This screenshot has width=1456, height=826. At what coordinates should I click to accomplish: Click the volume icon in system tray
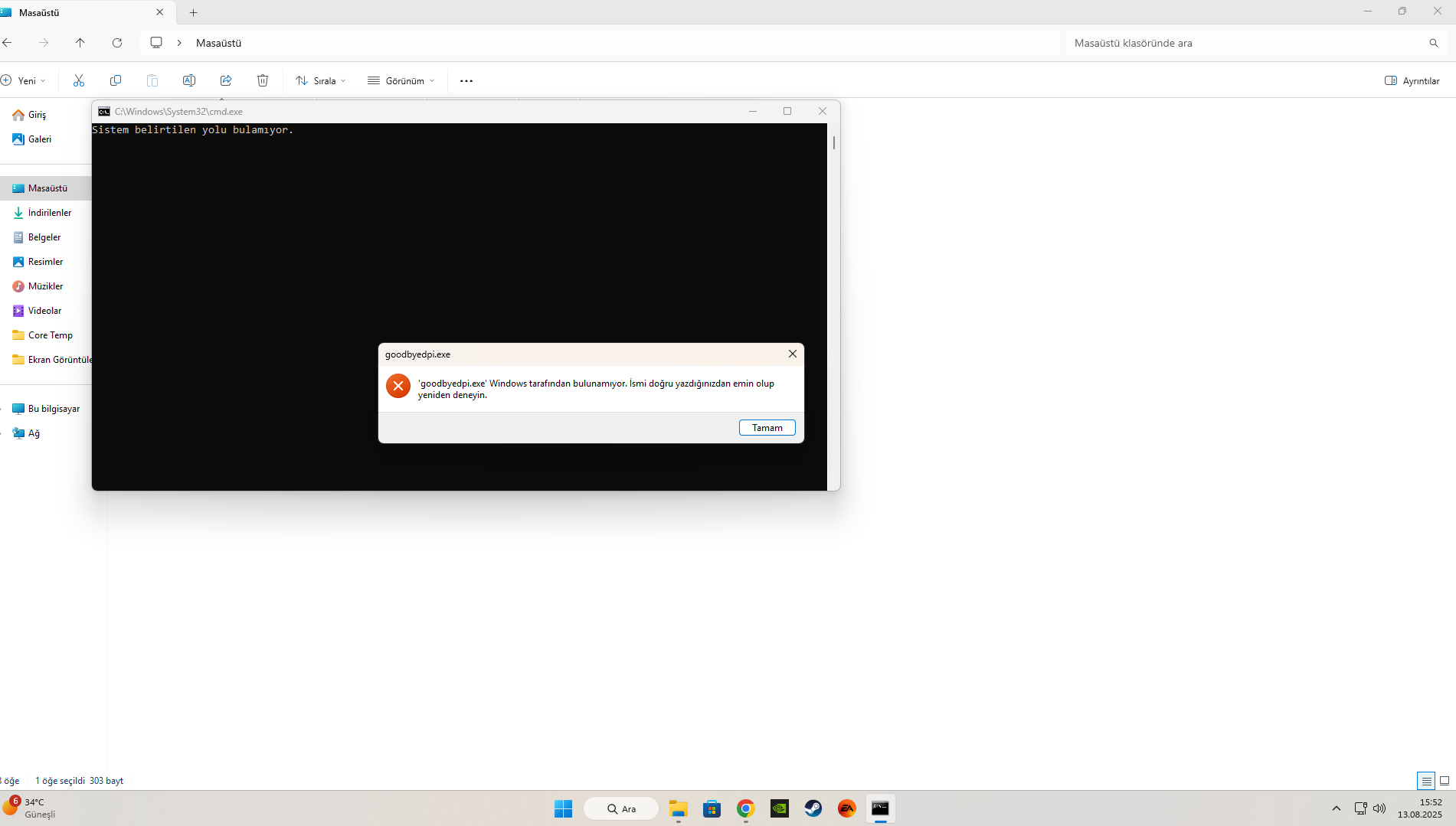click(x=1379, y=808)
